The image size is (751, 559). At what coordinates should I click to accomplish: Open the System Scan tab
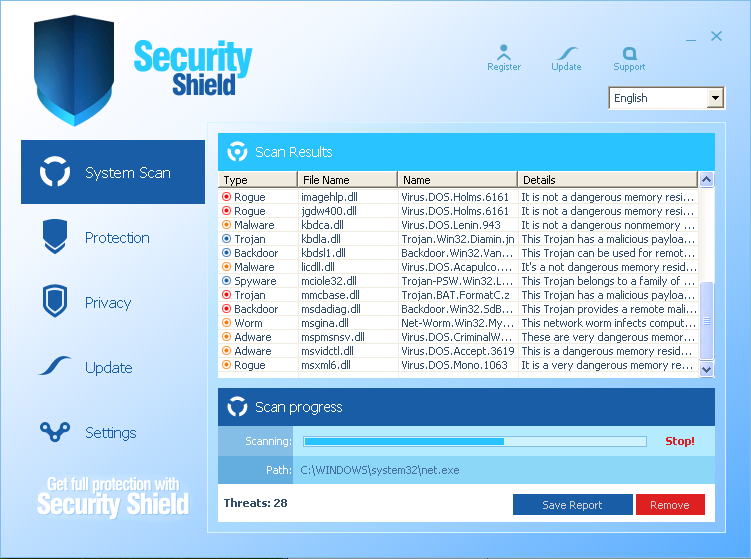click(x=113, y=172)
